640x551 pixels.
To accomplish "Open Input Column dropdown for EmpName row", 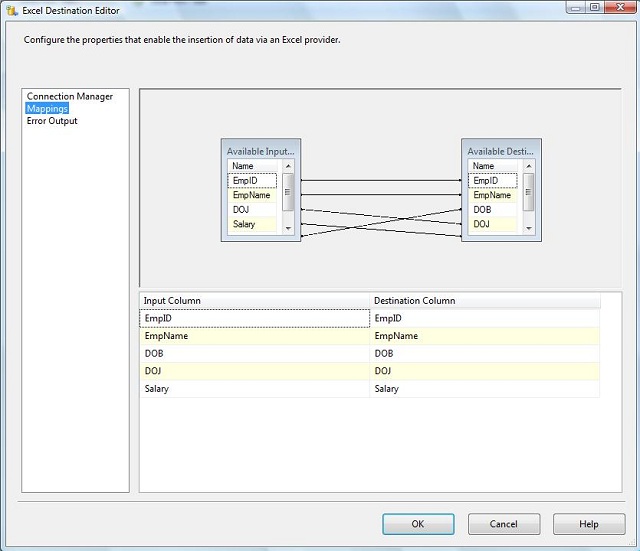I will point(254,337).
